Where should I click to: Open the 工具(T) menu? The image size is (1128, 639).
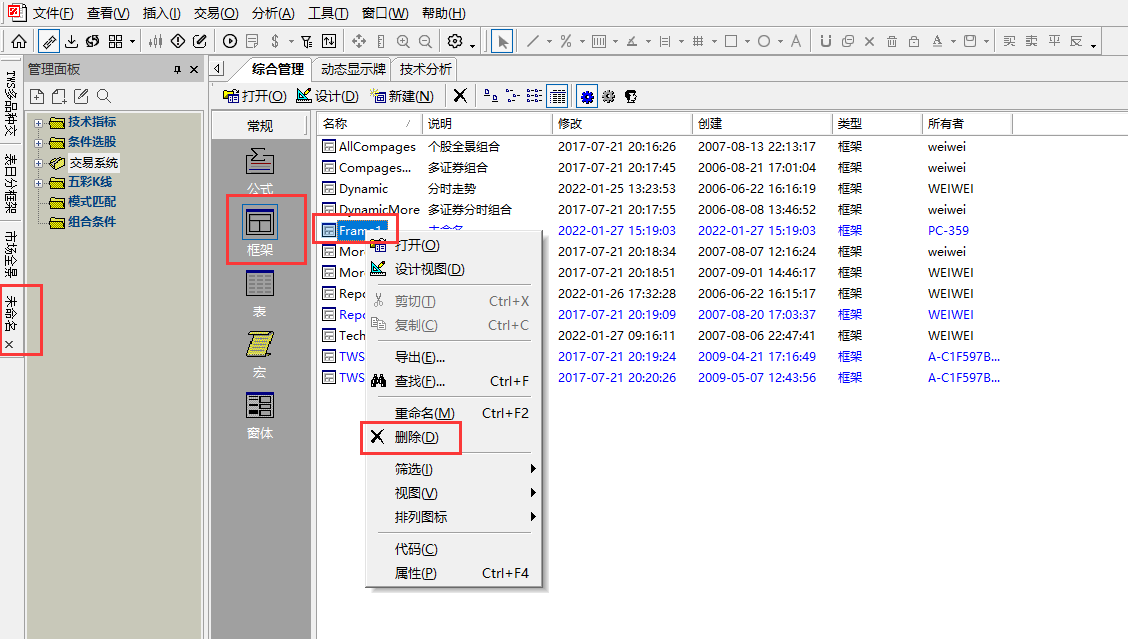tap(328, 13)
